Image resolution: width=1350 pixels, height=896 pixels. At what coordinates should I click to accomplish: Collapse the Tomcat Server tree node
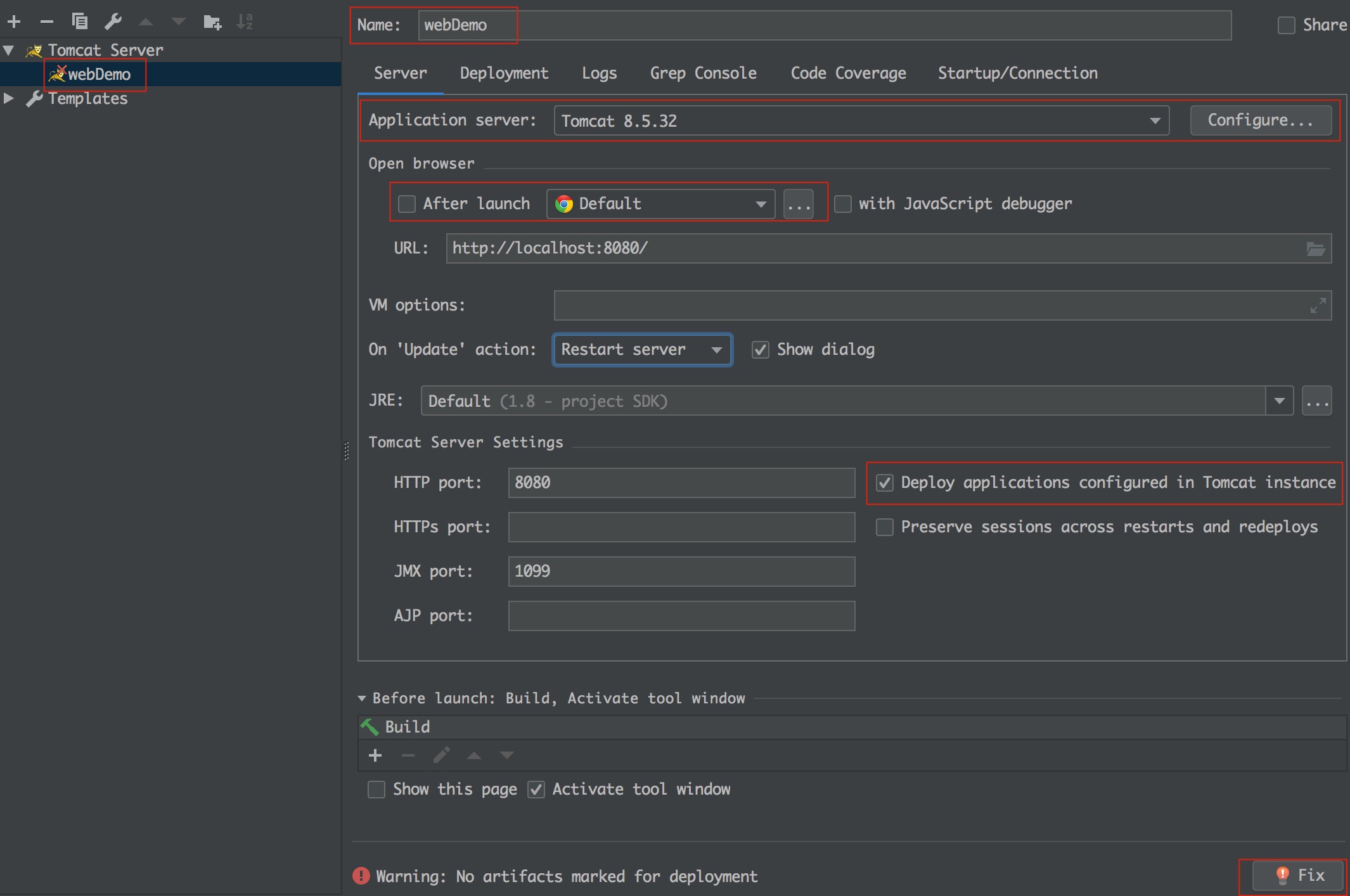point(8,50)
